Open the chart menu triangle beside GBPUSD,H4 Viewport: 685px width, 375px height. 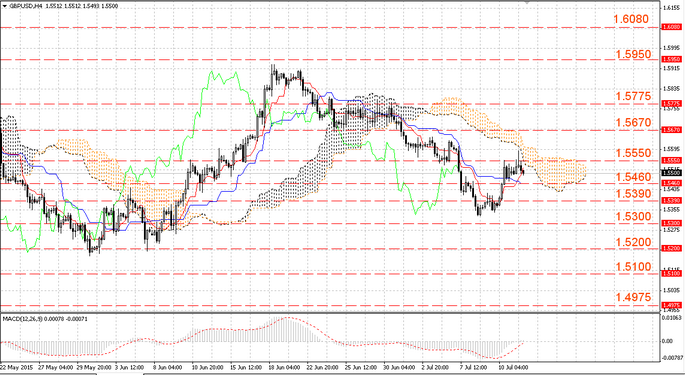[5, 6]
